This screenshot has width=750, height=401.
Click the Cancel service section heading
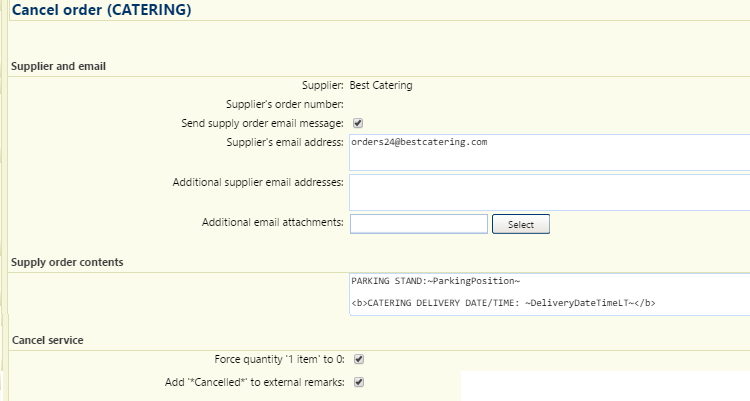pyautogui.click(x=48, y=340)
